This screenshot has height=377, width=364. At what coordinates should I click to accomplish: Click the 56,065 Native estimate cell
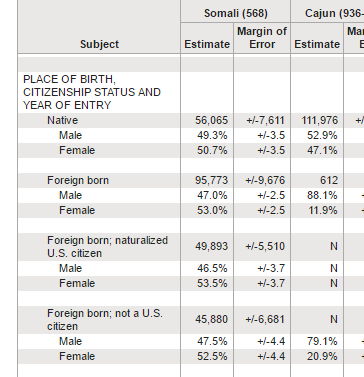(x=211, y=120)
